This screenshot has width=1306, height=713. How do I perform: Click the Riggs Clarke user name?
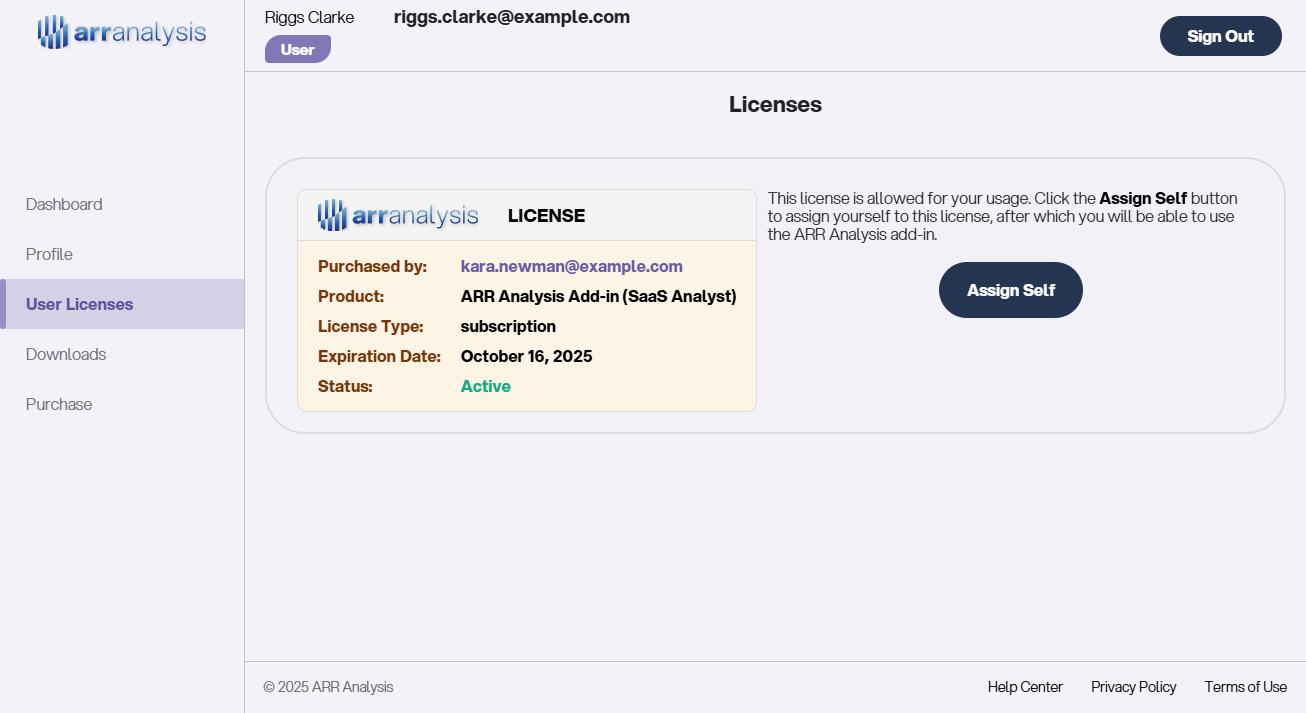click(x=309, y=16)
